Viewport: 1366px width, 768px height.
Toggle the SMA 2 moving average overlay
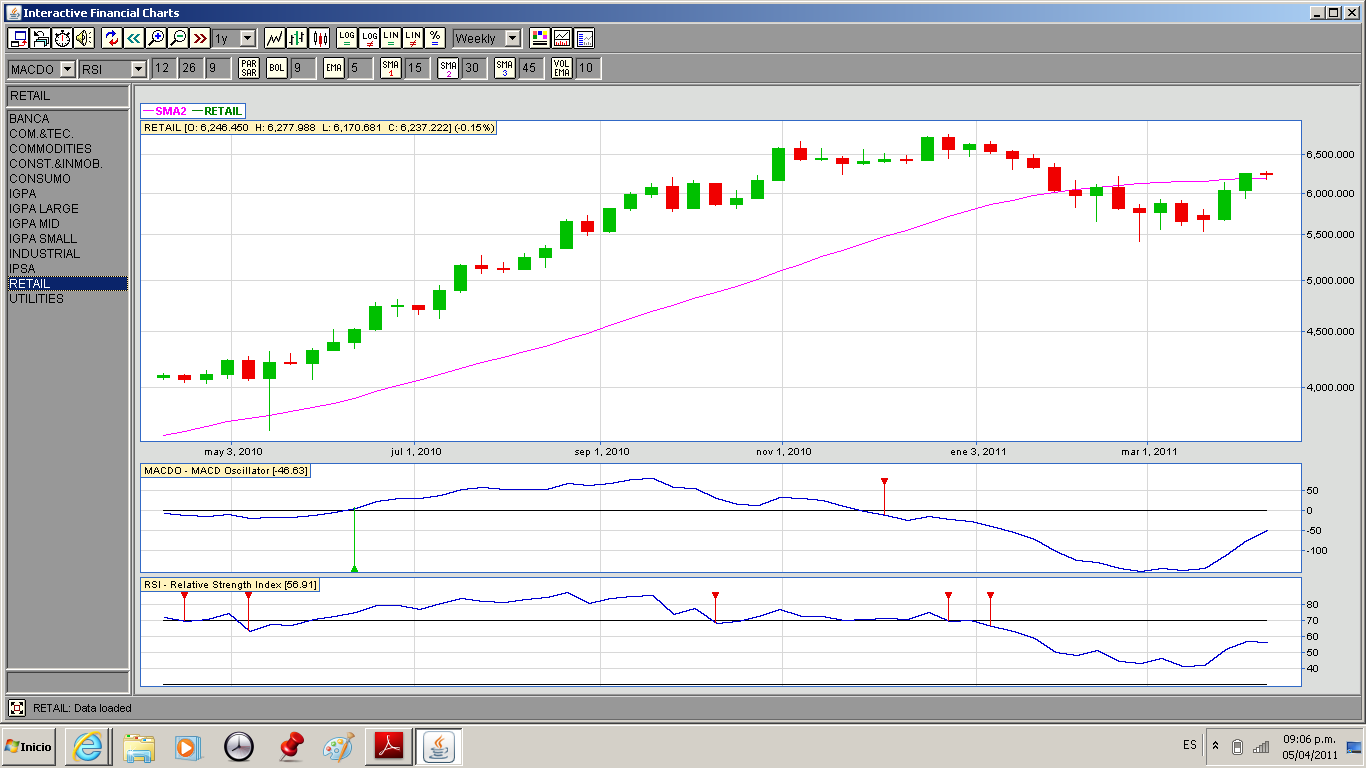pyautogui.click(x=449, y=68)
